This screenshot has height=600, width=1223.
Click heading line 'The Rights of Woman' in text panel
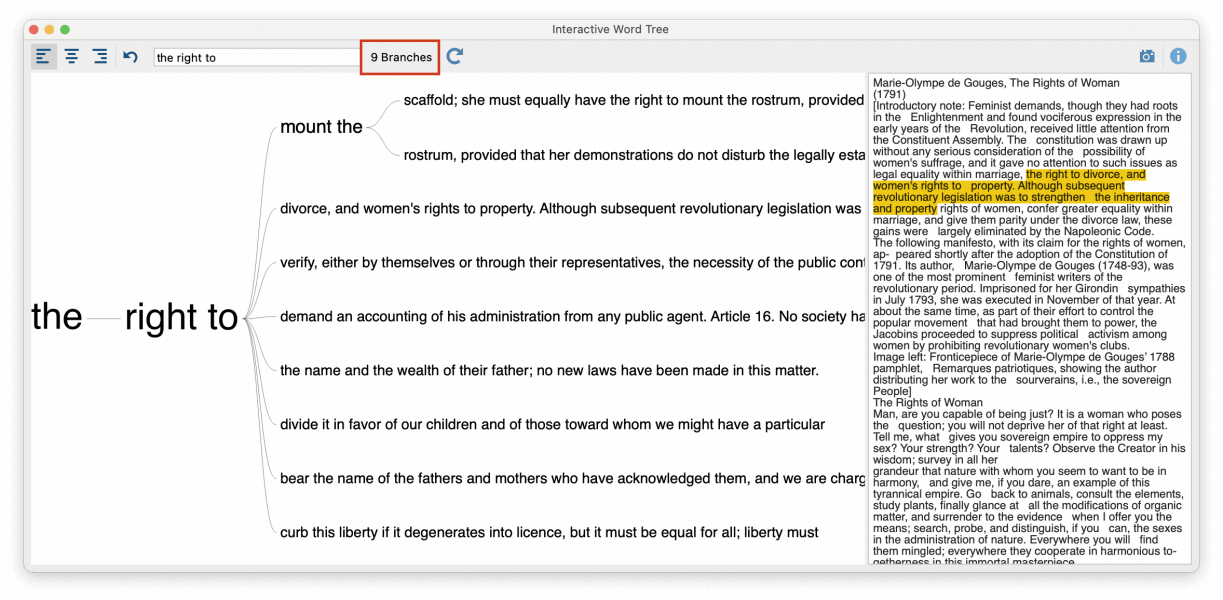pos(929,403)
